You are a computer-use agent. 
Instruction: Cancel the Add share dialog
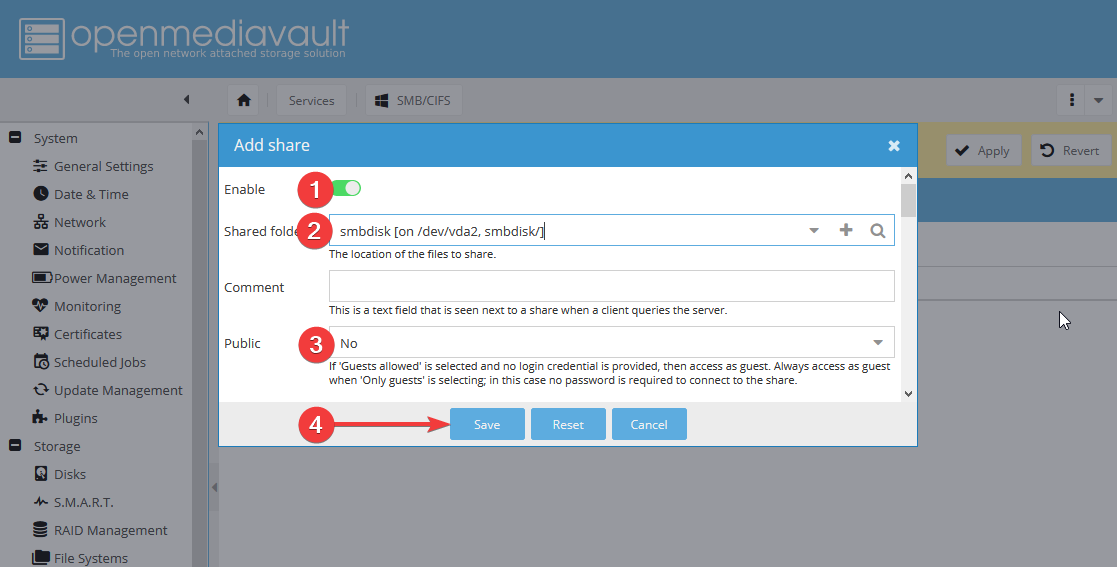(x=649, y=424)
